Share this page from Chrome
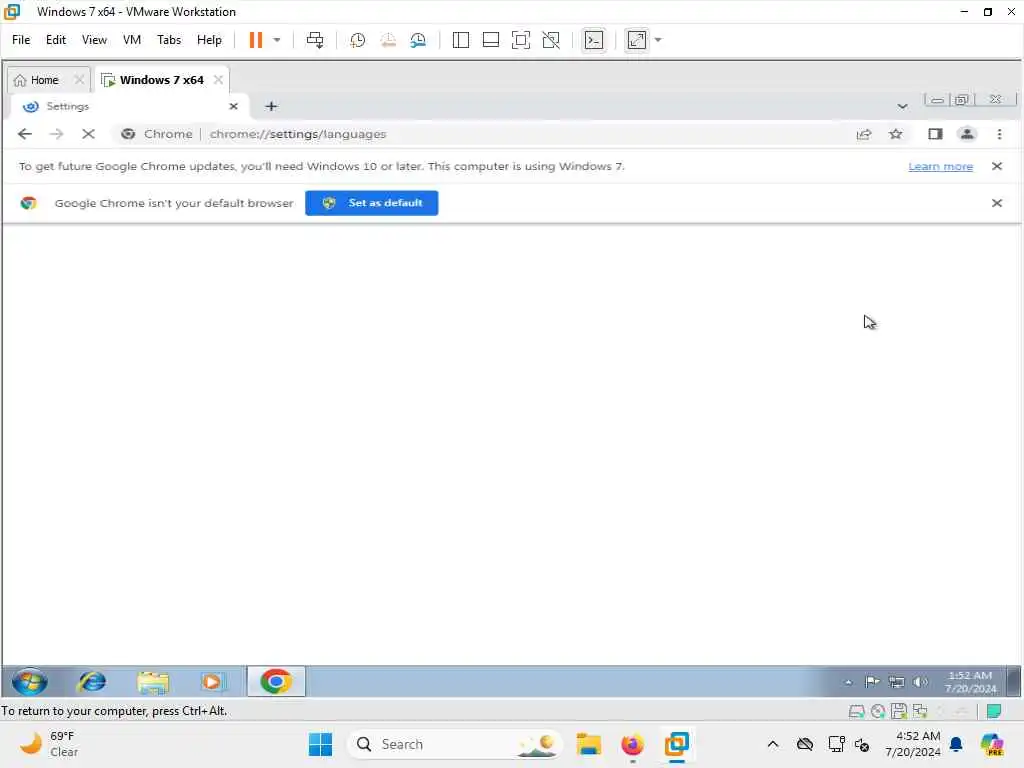Image resolution: width=1024 pixels, height=768 pixels. tap(863, 134)
